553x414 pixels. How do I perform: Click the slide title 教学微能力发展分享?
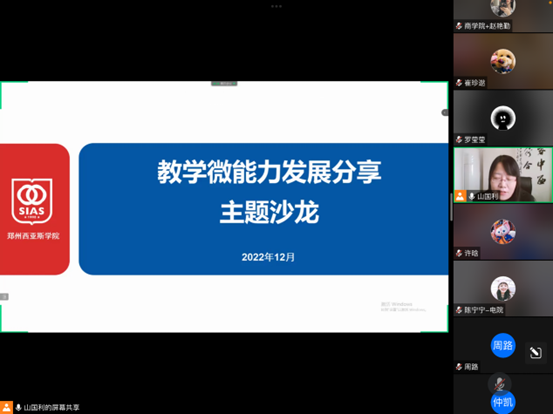[269, 172]
